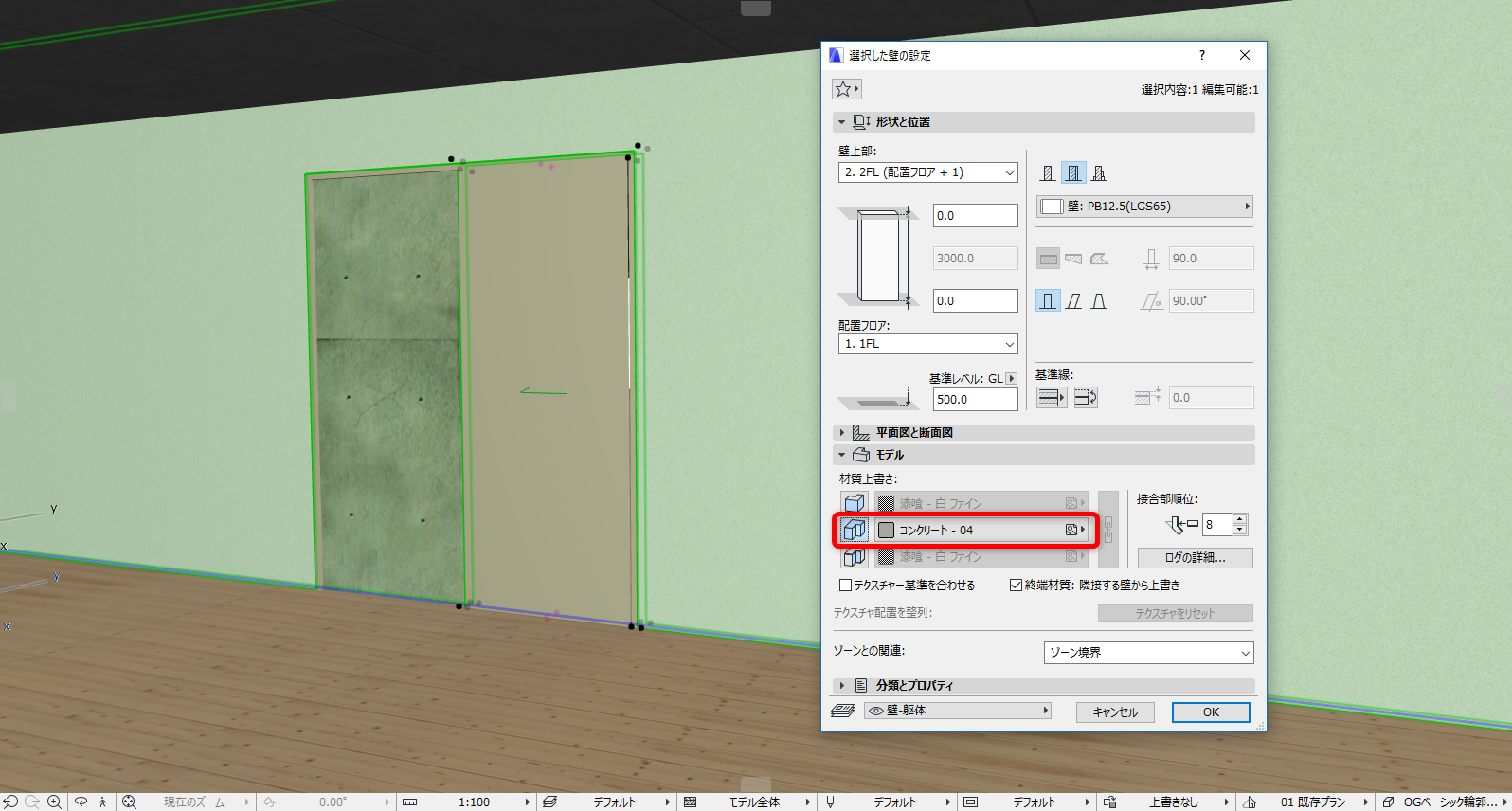The height and width of the screenshot is (811, 1512).
Task: Open 基準レベル GL arrow menu
Action: (1011, 378)
